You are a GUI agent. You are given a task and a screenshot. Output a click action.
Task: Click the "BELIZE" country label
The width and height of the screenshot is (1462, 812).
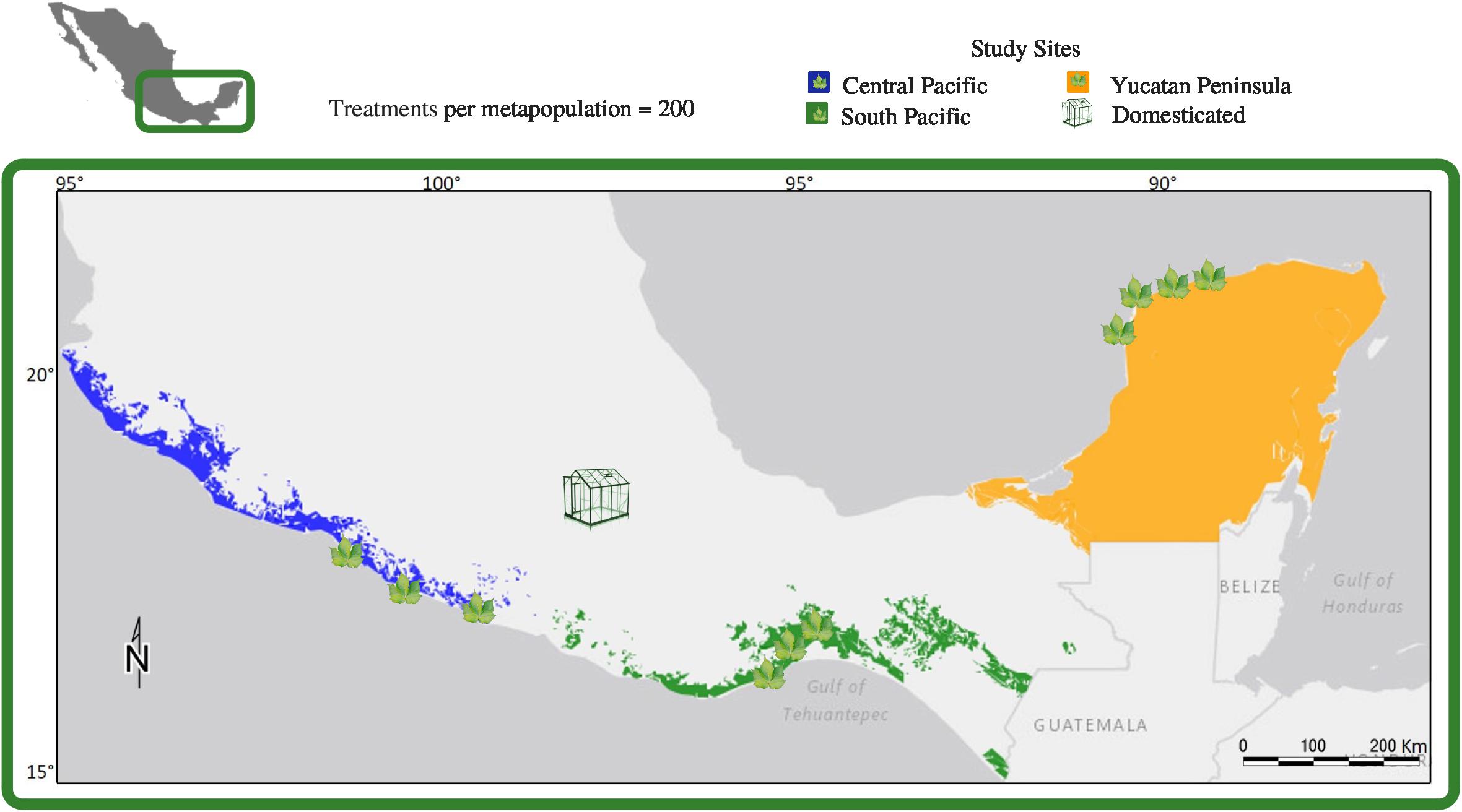(1250, 586)
